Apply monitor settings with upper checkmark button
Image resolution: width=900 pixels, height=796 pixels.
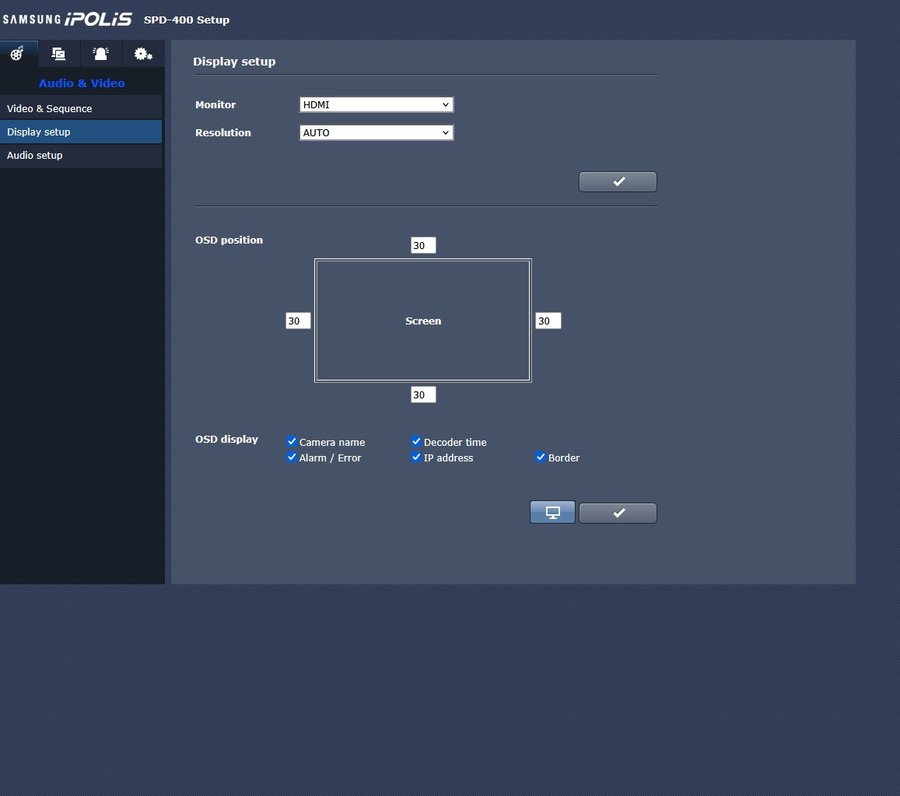[617, 181]
